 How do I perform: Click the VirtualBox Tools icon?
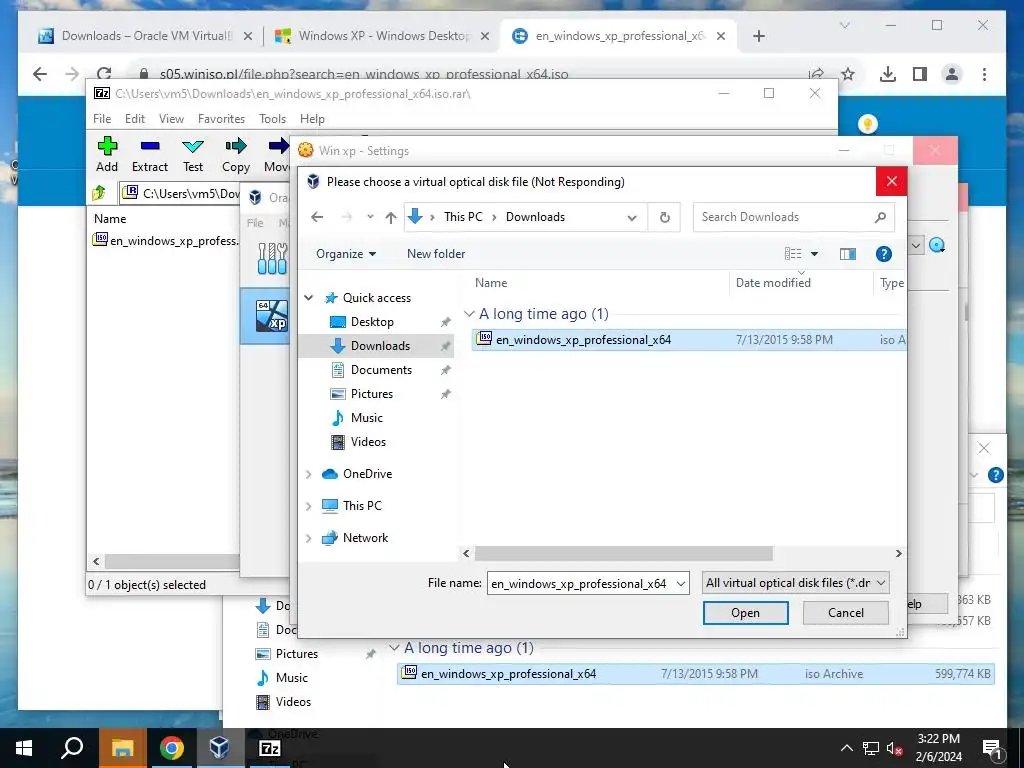pyautogui.click(x=272, y=259)
